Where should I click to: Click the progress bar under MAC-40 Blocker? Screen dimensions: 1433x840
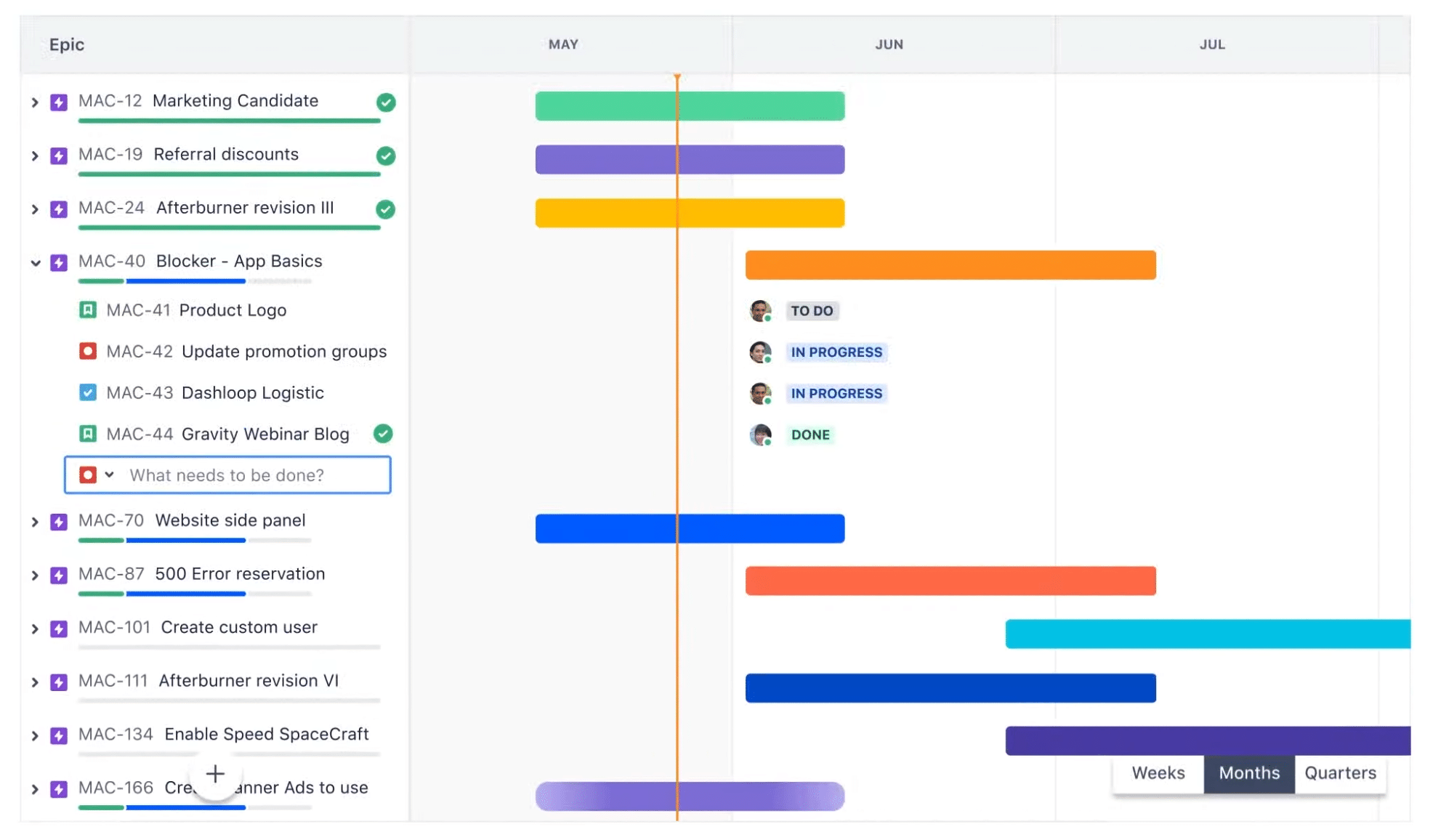[195, 281]
